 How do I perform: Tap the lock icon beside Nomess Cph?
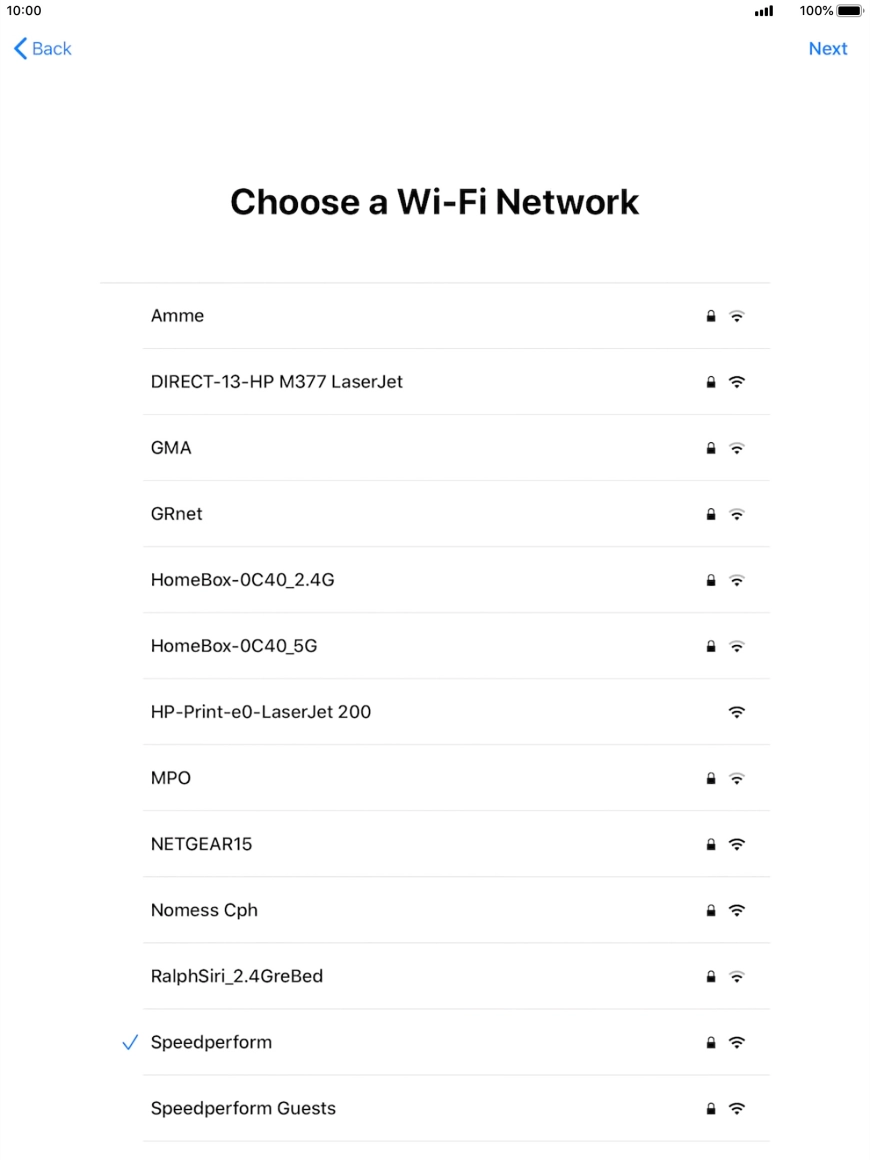pyautogui.click(x=711, y=910)
